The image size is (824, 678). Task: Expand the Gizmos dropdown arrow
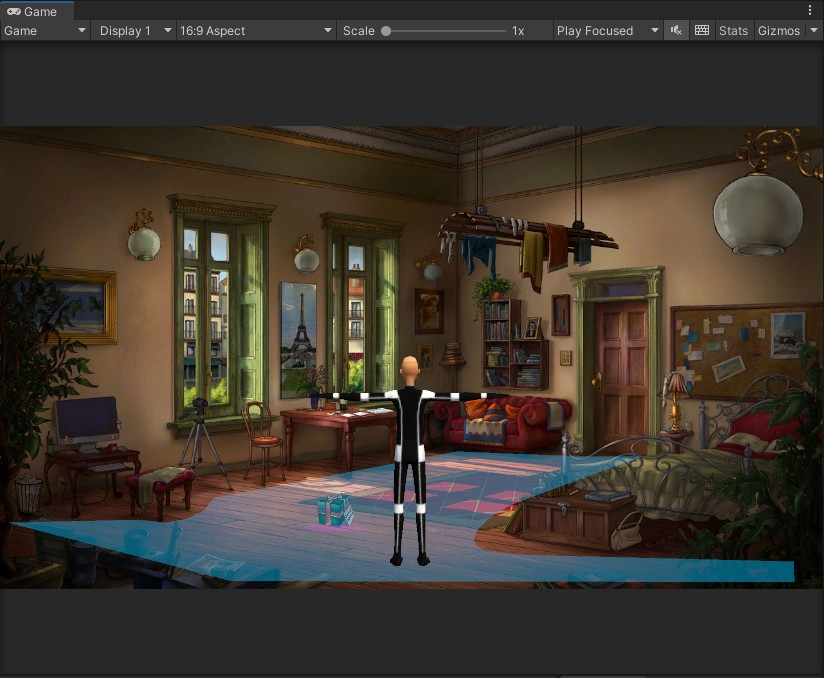point(813,31)
